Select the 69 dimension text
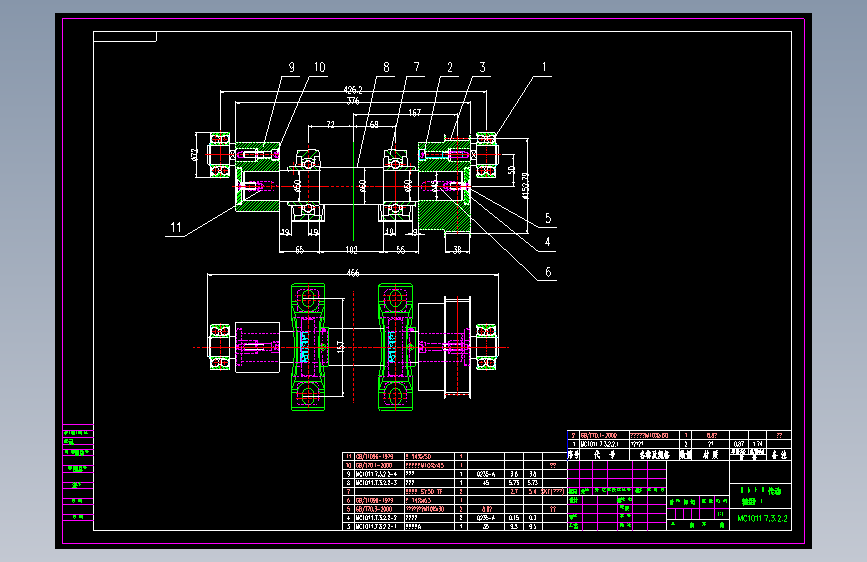This screenshot has width=867, height=562. [x=374, y=125]
